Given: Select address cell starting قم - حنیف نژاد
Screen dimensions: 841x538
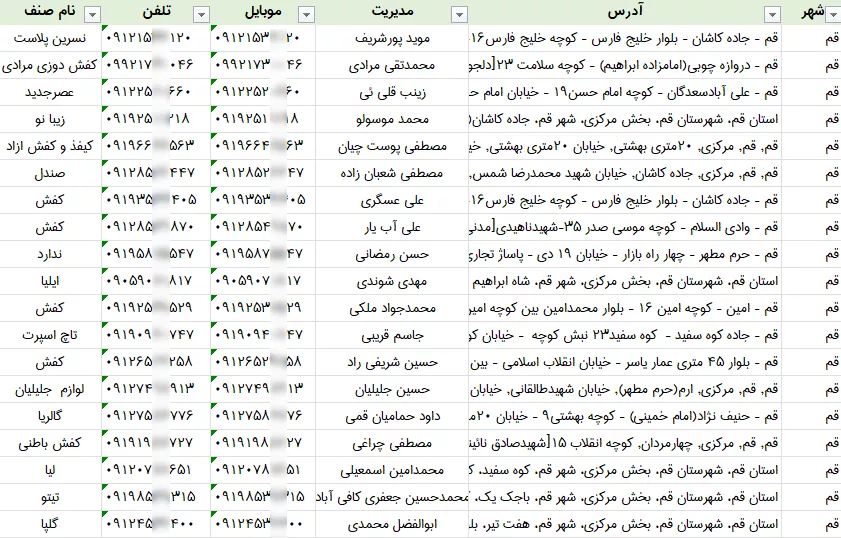Looking at the screenshot, I should (x=625, y=416).
